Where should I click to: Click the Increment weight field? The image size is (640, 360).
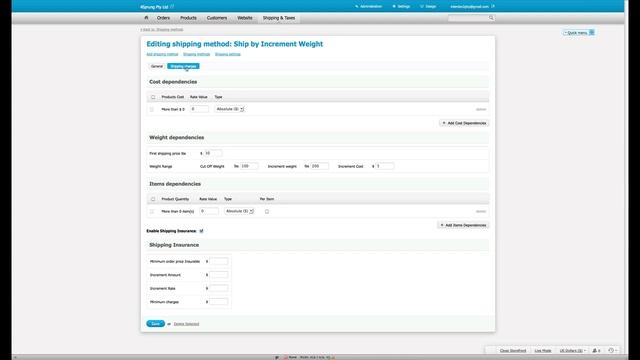point(319,166)
